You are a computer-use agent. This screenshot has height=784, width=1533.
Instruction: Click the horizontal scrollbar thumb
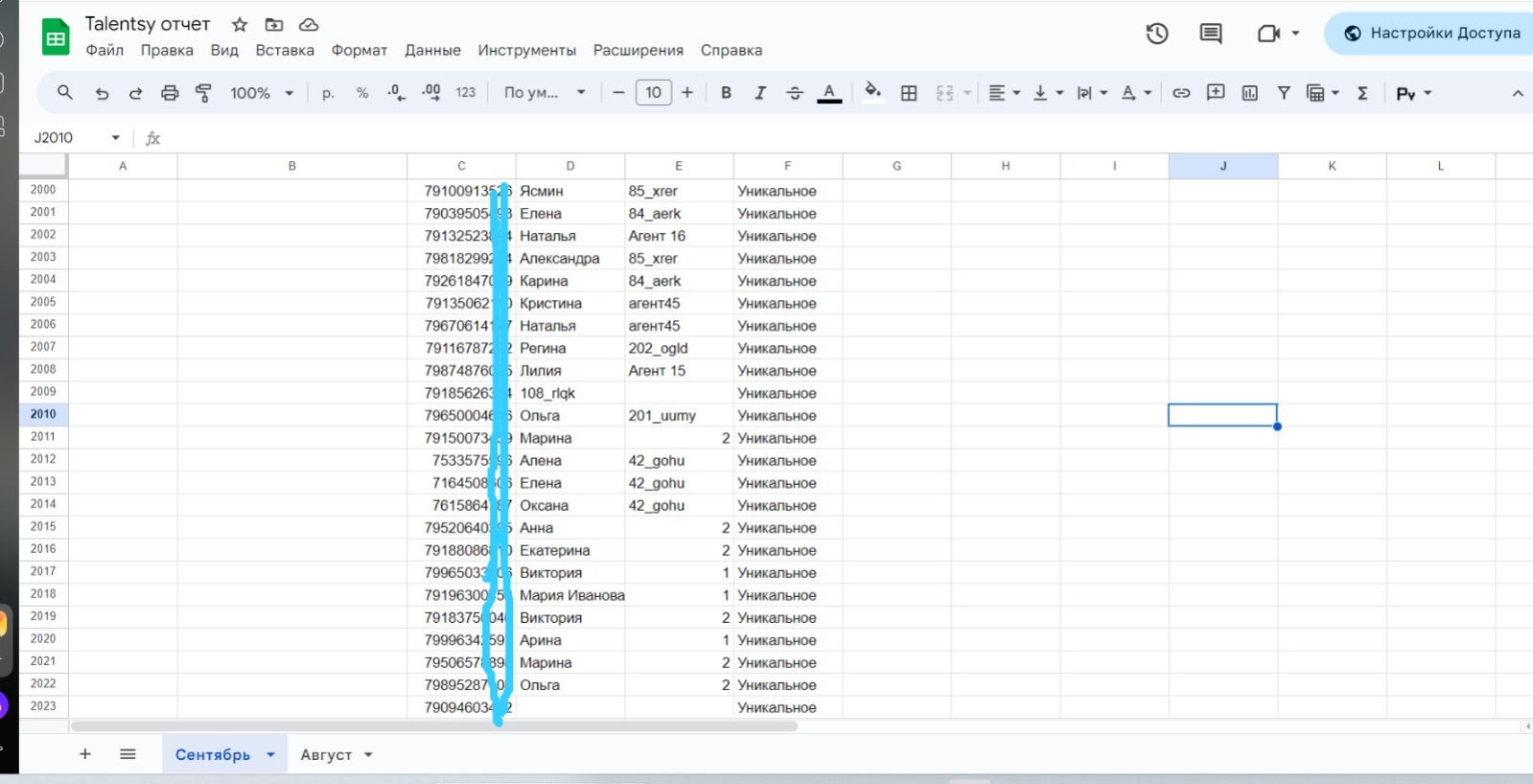pos(434,726)
